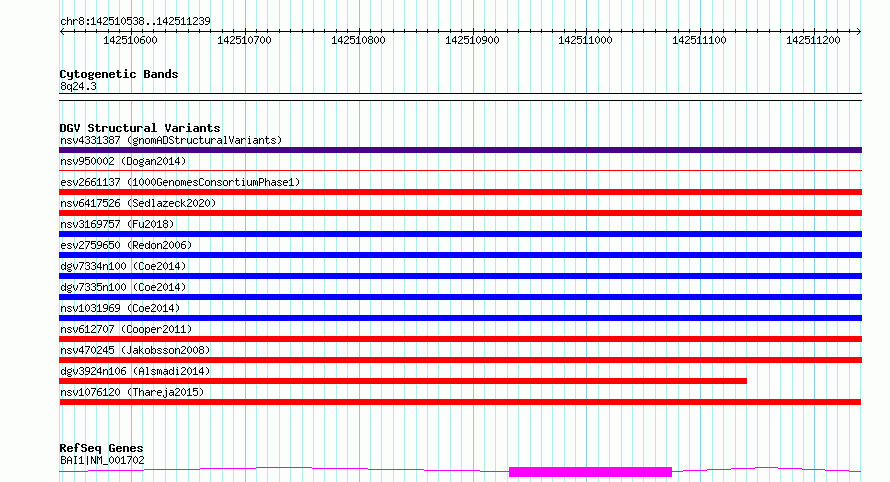
Task: Click the left arrow end of the ruler
Action: [62, 31]
